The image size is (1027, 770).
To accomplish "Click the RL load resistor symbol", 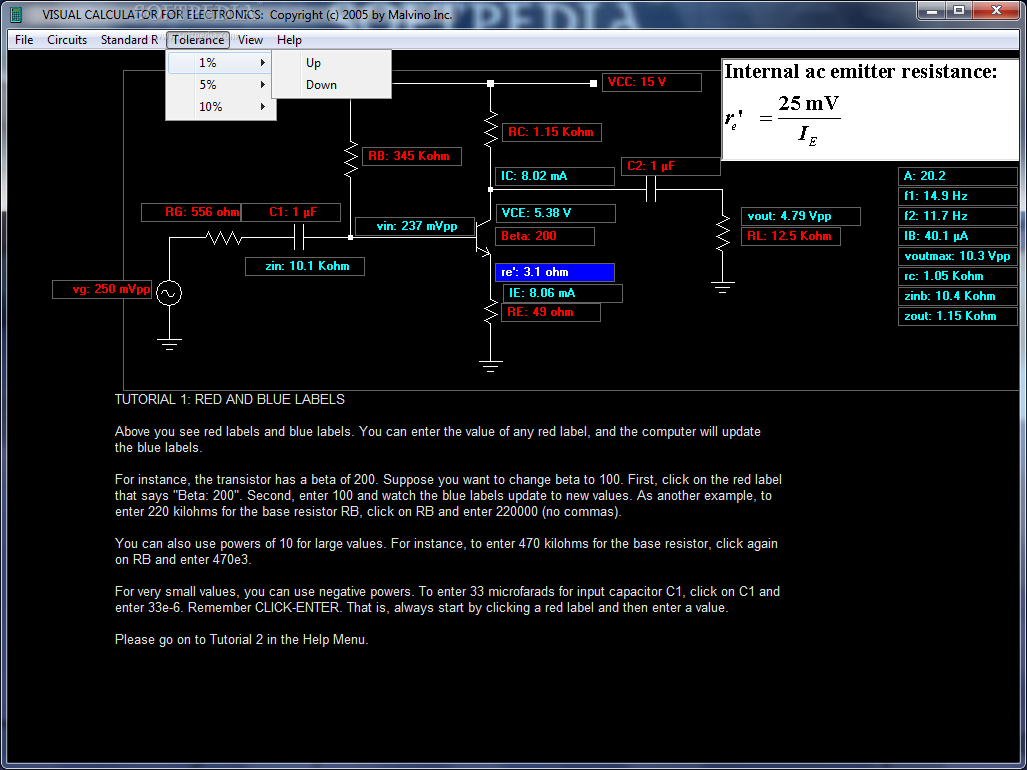I will tap(722, 233).
